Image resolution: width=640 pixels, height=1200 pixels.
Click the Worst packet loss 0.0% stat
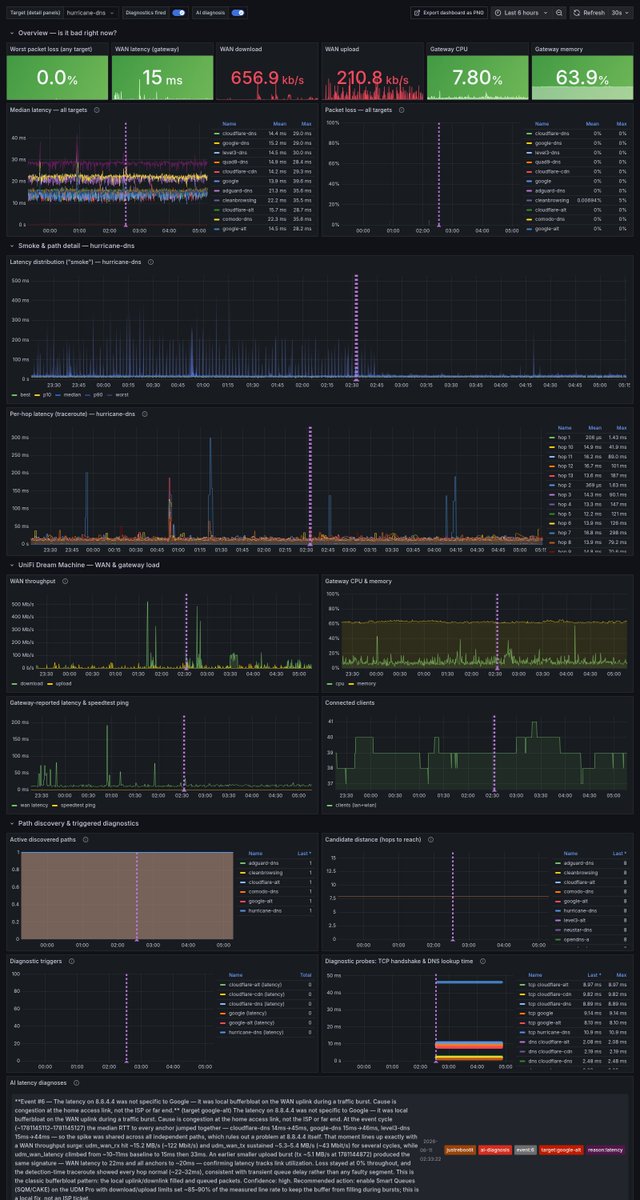(x=57, y=77)
